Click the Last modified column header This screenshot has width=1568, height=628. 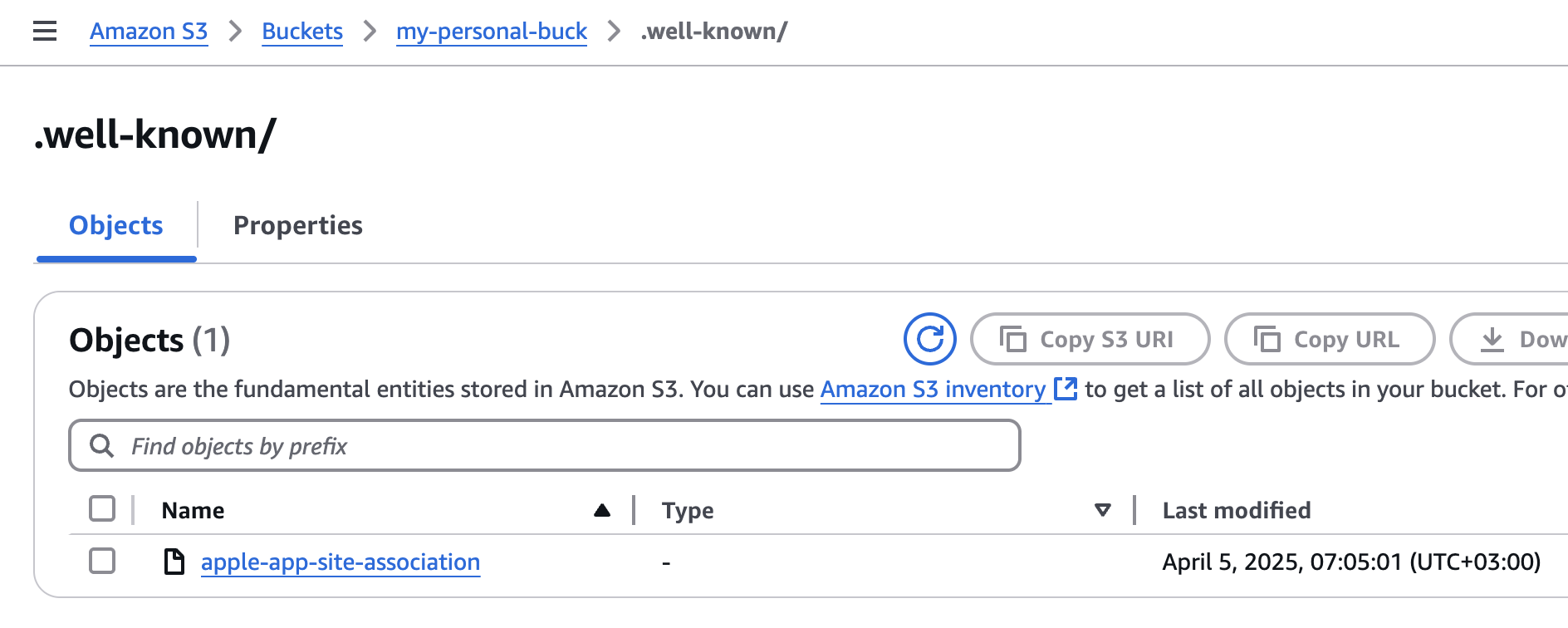pos(1236,510)
